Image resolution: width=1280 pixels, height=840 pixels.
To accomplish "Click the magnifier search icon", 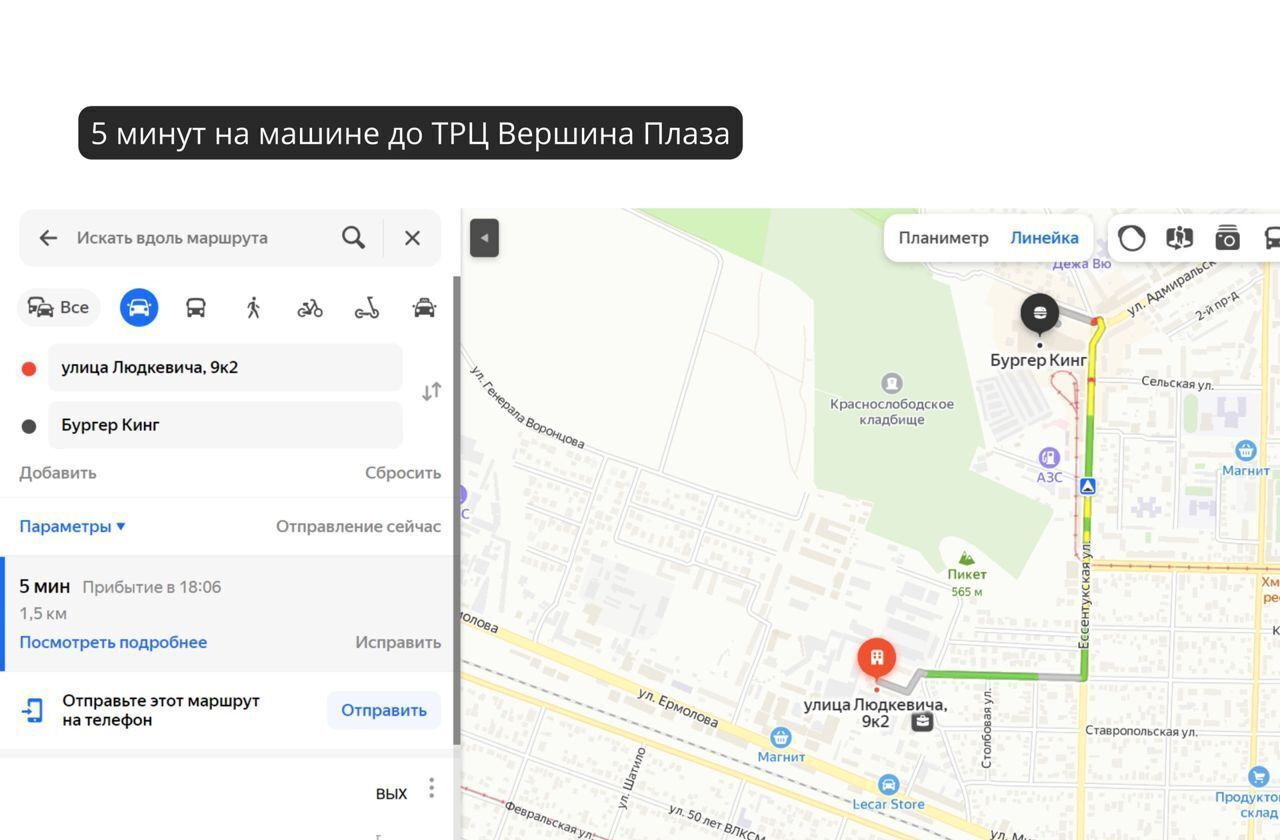I will pyautogui.click(x=353, y=238).
